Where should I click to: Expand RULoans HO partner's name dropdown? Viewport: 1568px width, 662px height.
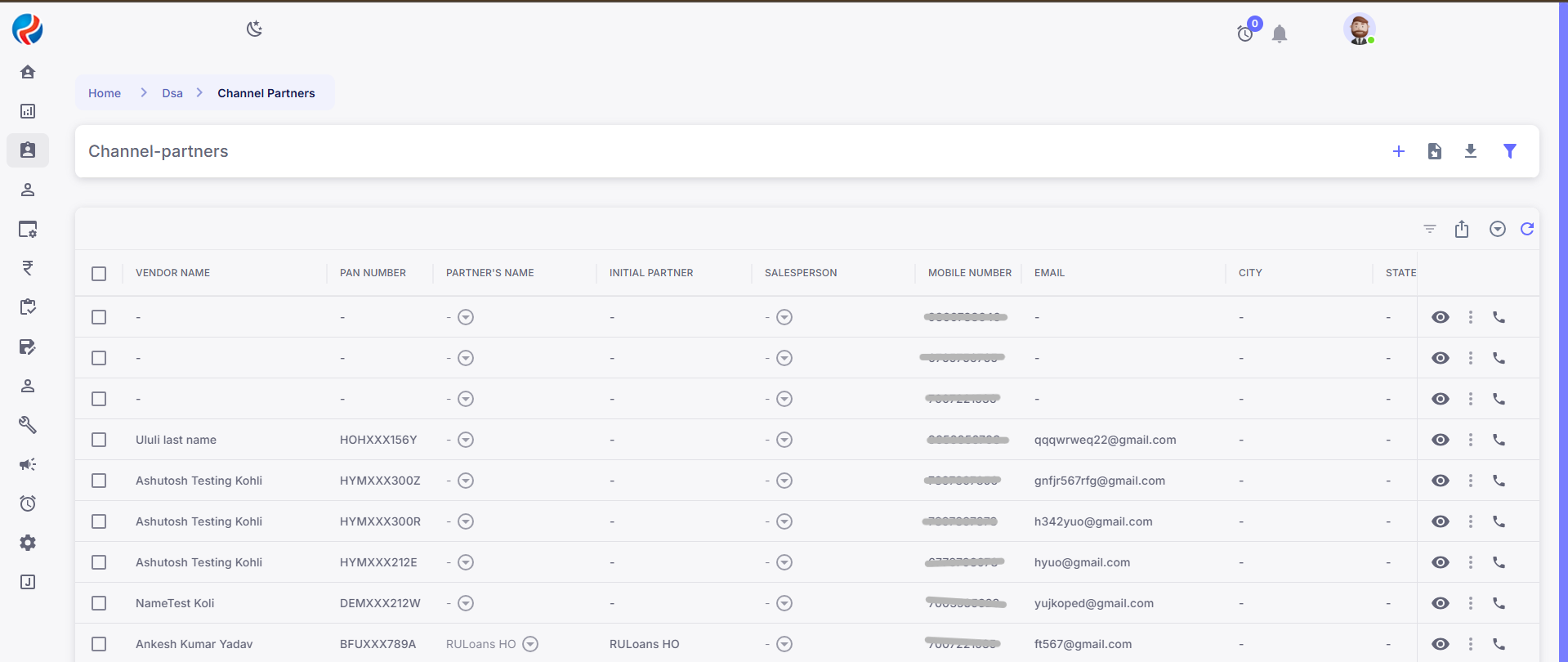tap(530, 644)
